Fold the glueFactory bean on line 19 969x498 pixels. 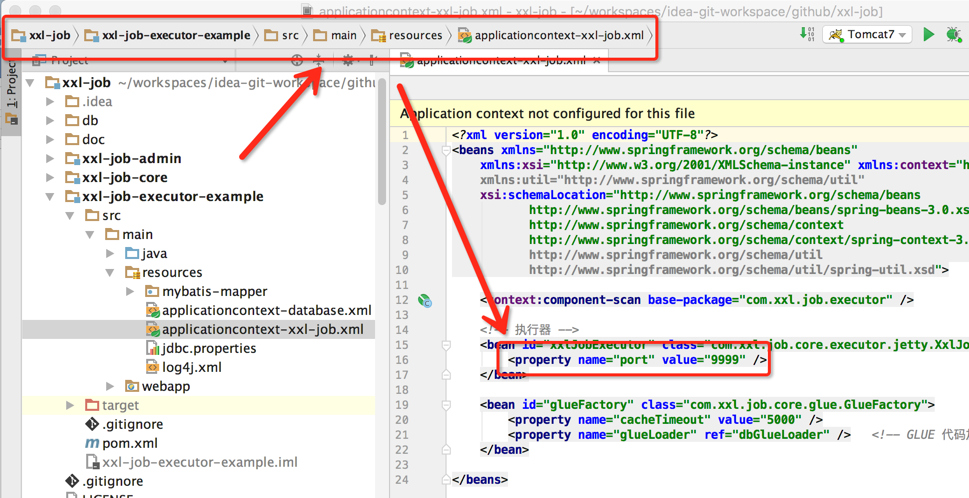(x=446, y=405)
